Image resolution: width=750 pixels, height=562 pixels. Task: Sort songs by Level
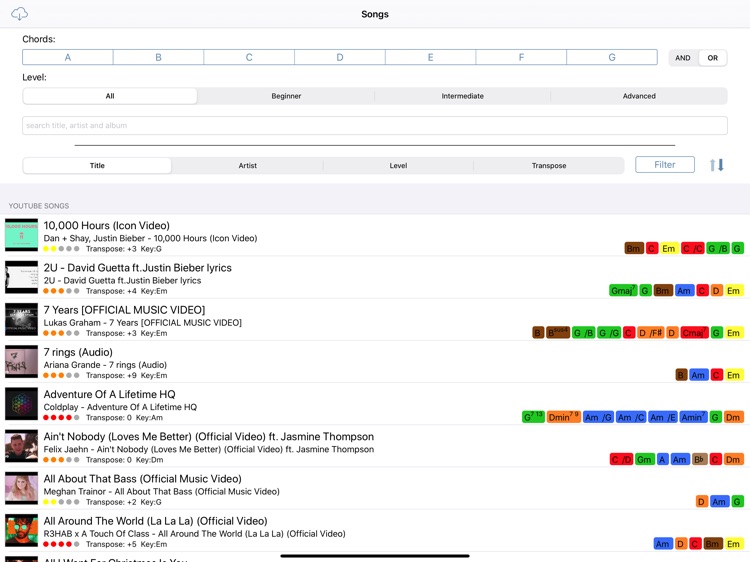[398, 165]
